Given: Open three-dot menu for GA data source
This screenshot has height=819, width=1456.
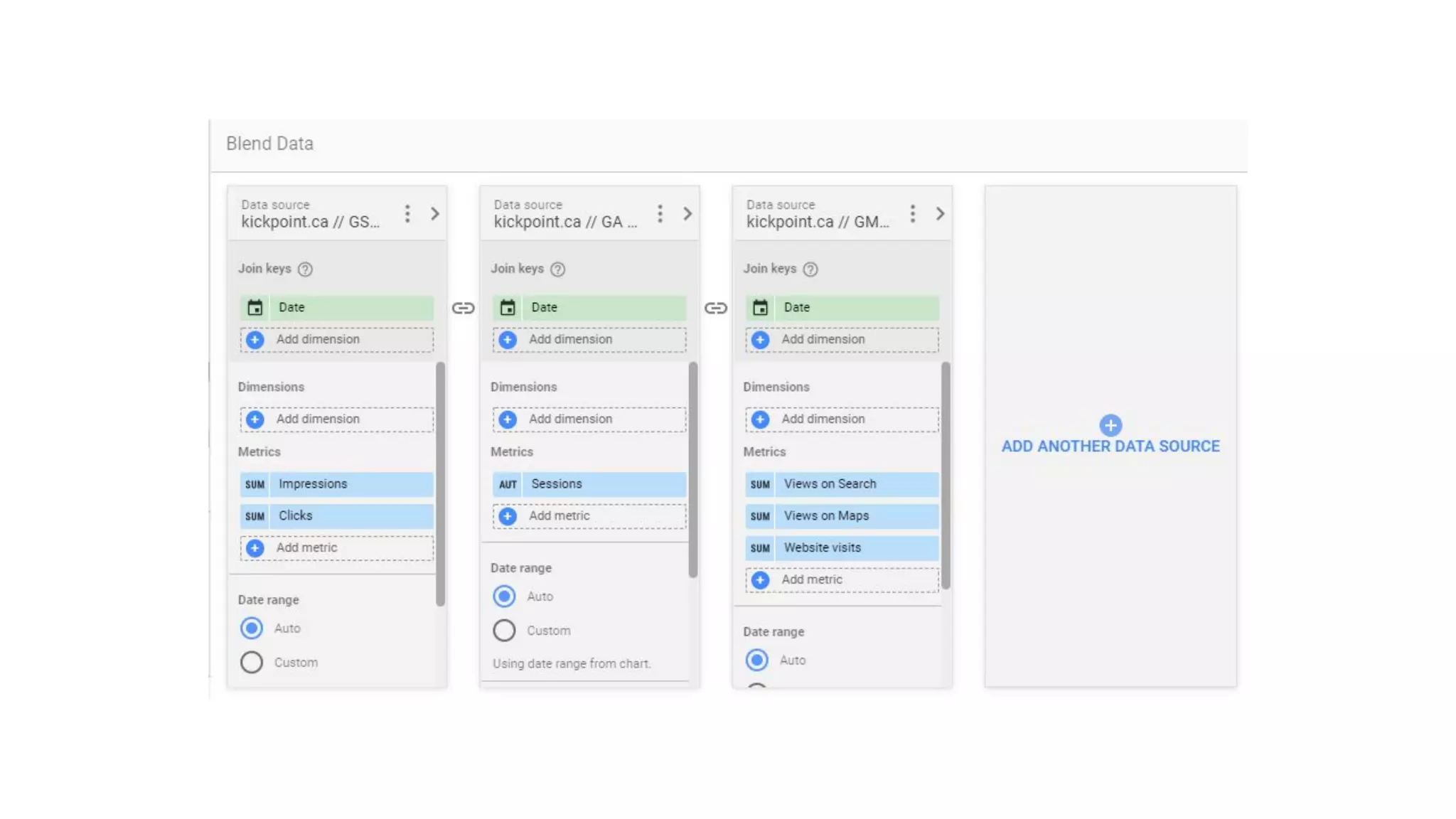Looking at the screenshot, I should (x=660, y=213).
